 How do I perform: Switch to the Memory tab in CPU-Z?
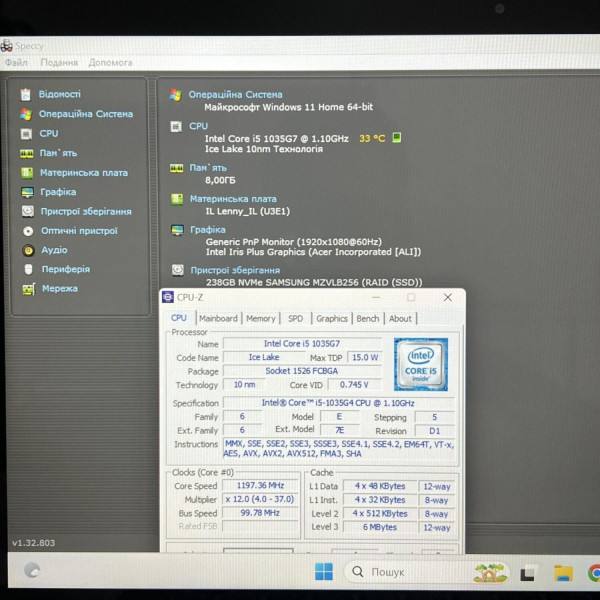coord(261,318)
